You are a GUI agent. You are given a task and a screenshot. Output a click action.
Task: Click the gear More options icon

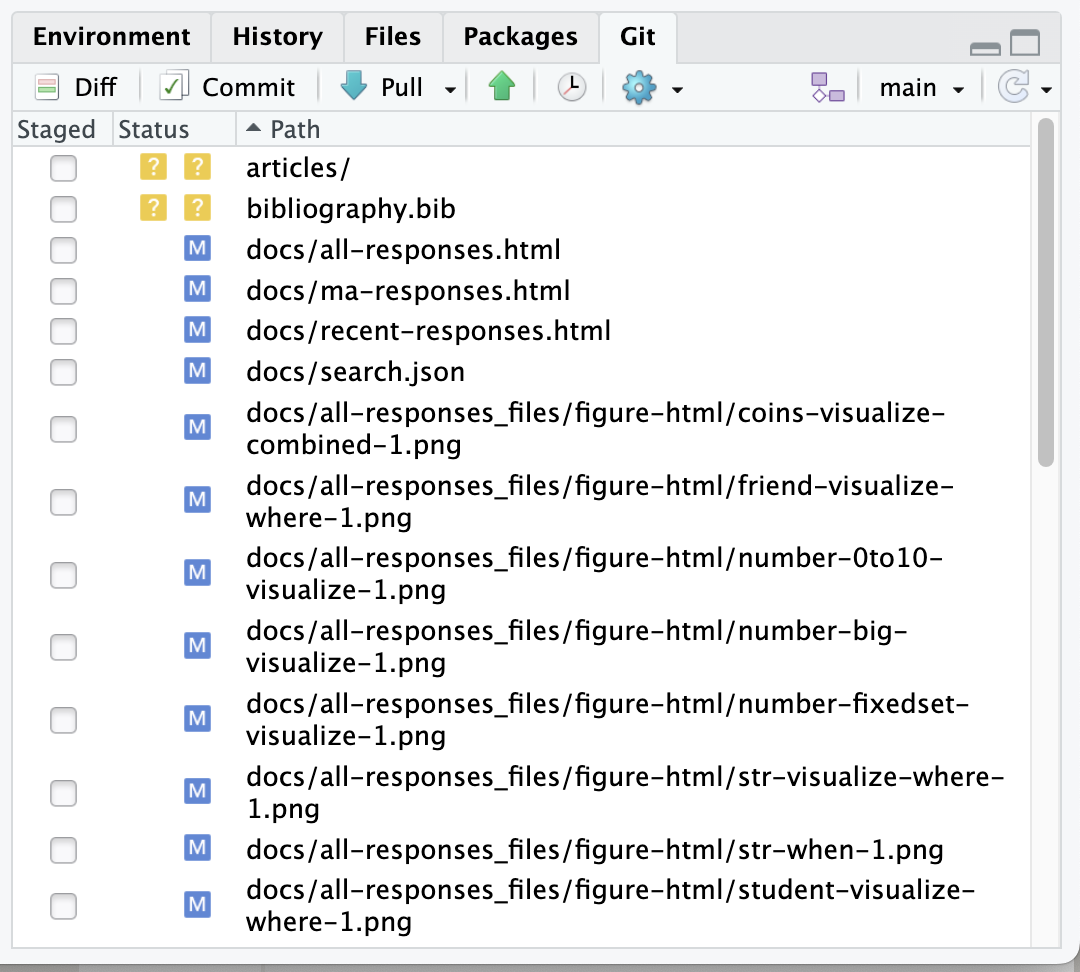point(638,88)
